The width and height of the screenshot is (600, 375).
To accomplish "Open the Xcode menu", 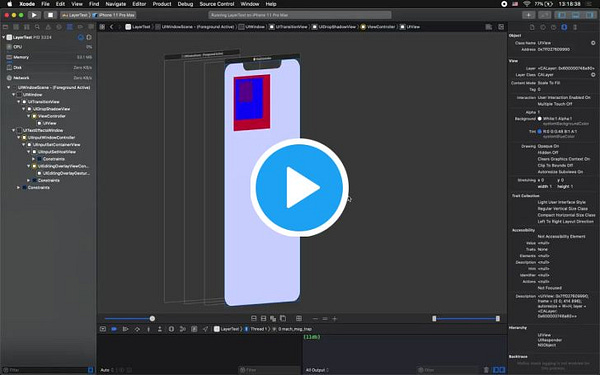I will (x=27, y=4).
